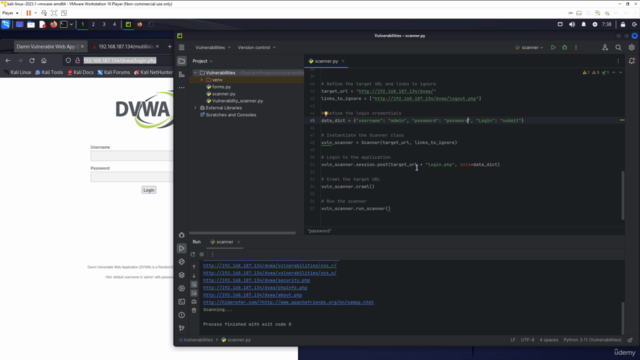Open the Version control dropdown

pos(256,47)
